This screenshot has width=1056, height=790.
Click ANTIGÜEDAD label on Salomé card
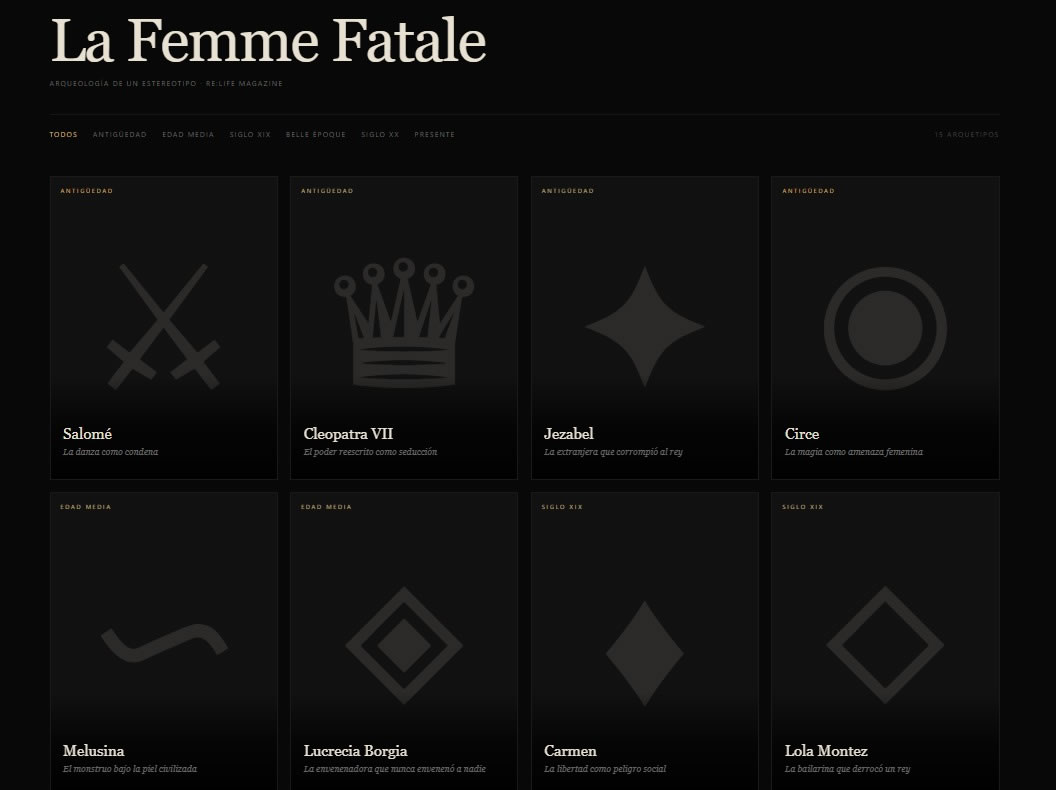[87, 191]
